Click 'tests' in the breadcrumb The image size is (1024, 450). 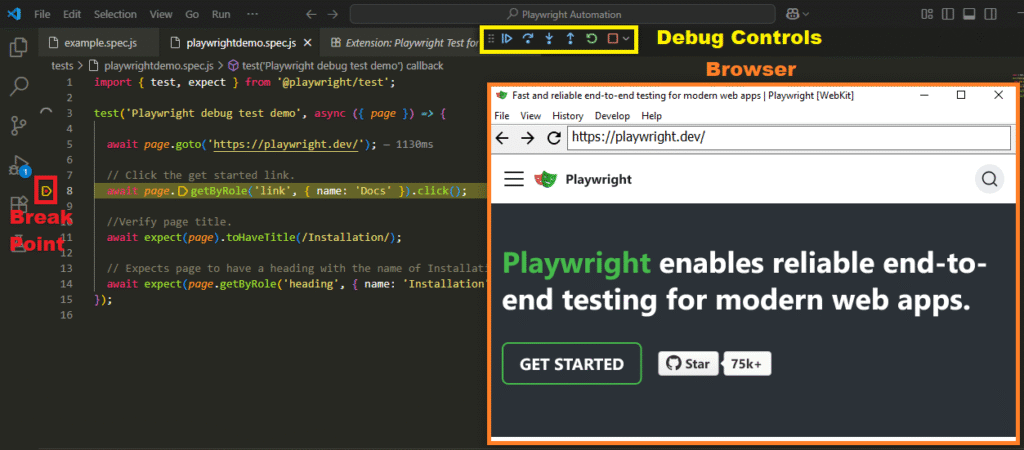click(62, 65)
